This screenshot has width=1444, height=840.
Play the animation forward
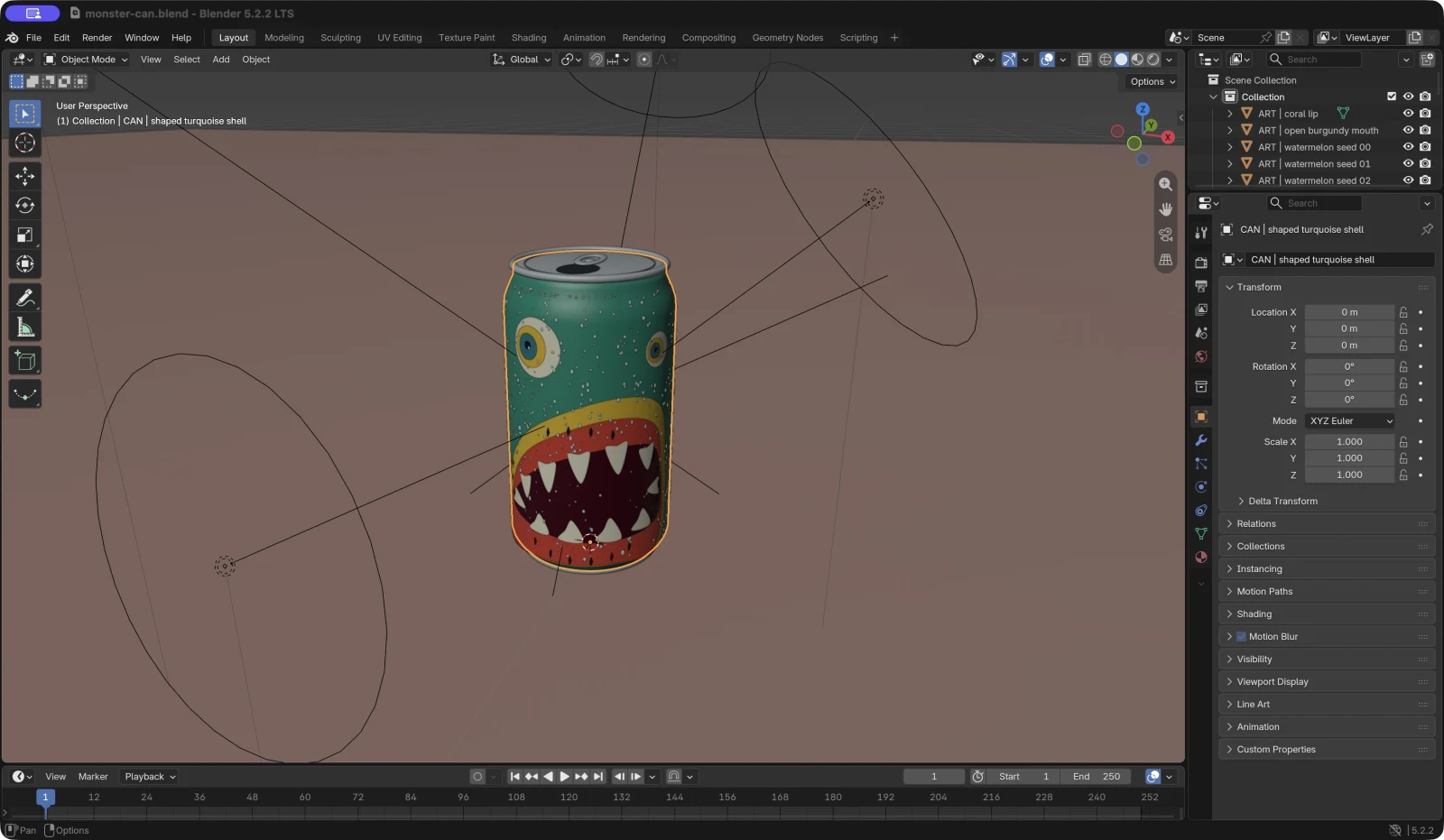(565, 777)
